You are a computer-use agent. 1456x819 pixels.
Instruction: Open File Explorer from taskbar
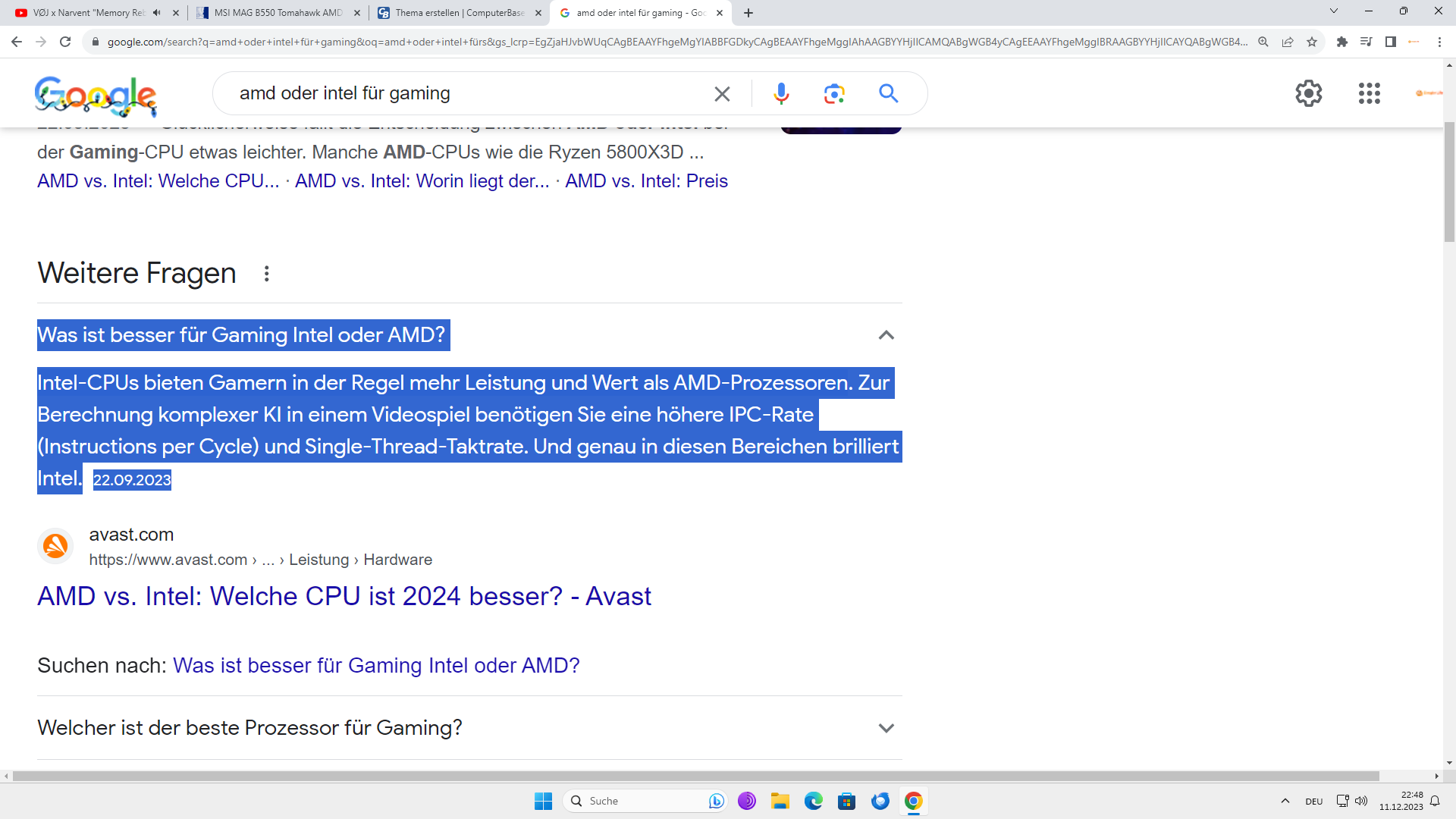tap(780, 801)
